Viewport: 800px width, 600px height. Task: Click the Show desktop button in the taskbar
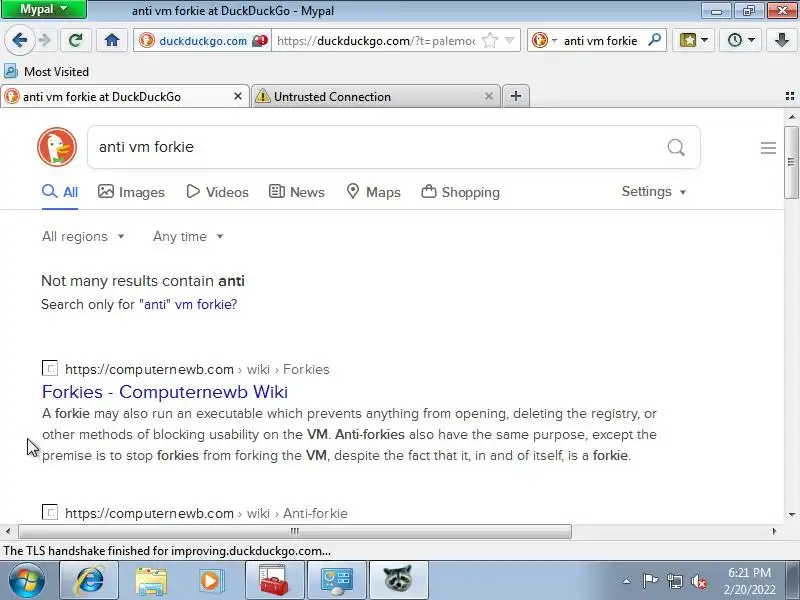point(794,581)
